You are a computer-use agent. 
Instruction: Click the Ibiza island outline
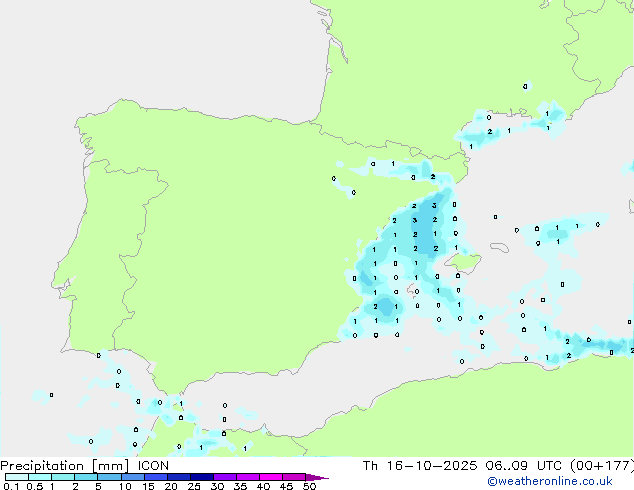pyautogui.click(x=412, y=289)
